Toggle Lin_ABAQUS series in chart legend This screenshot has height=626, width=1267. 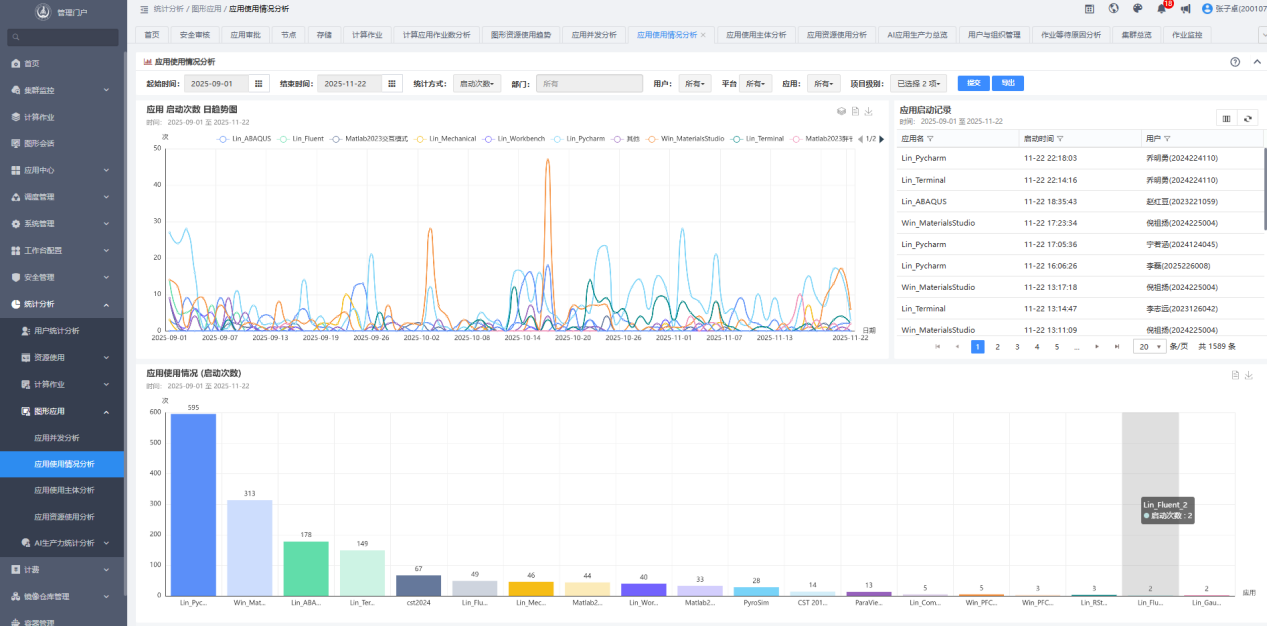(x=244, y=139)
